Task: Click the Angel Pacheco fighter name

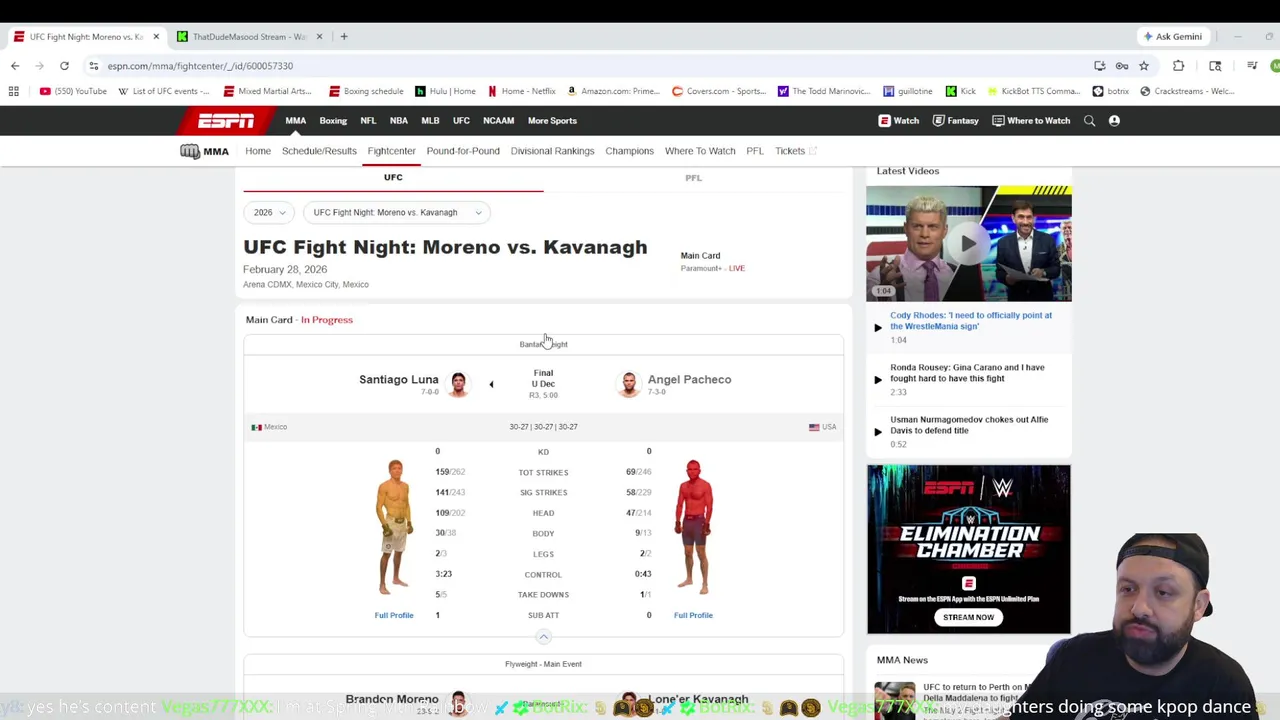Action: click(x=689, y=380)
